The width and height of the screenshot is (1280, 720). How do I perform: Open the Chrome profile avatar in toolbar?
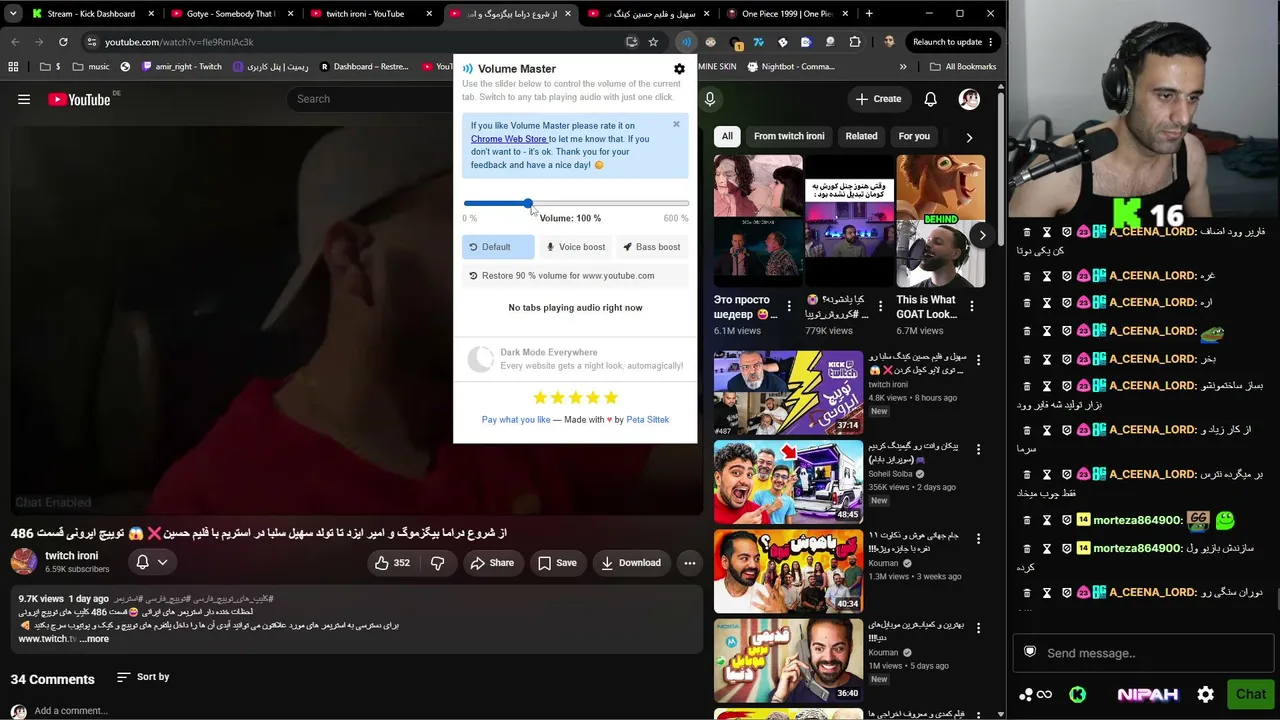[889, 42]
